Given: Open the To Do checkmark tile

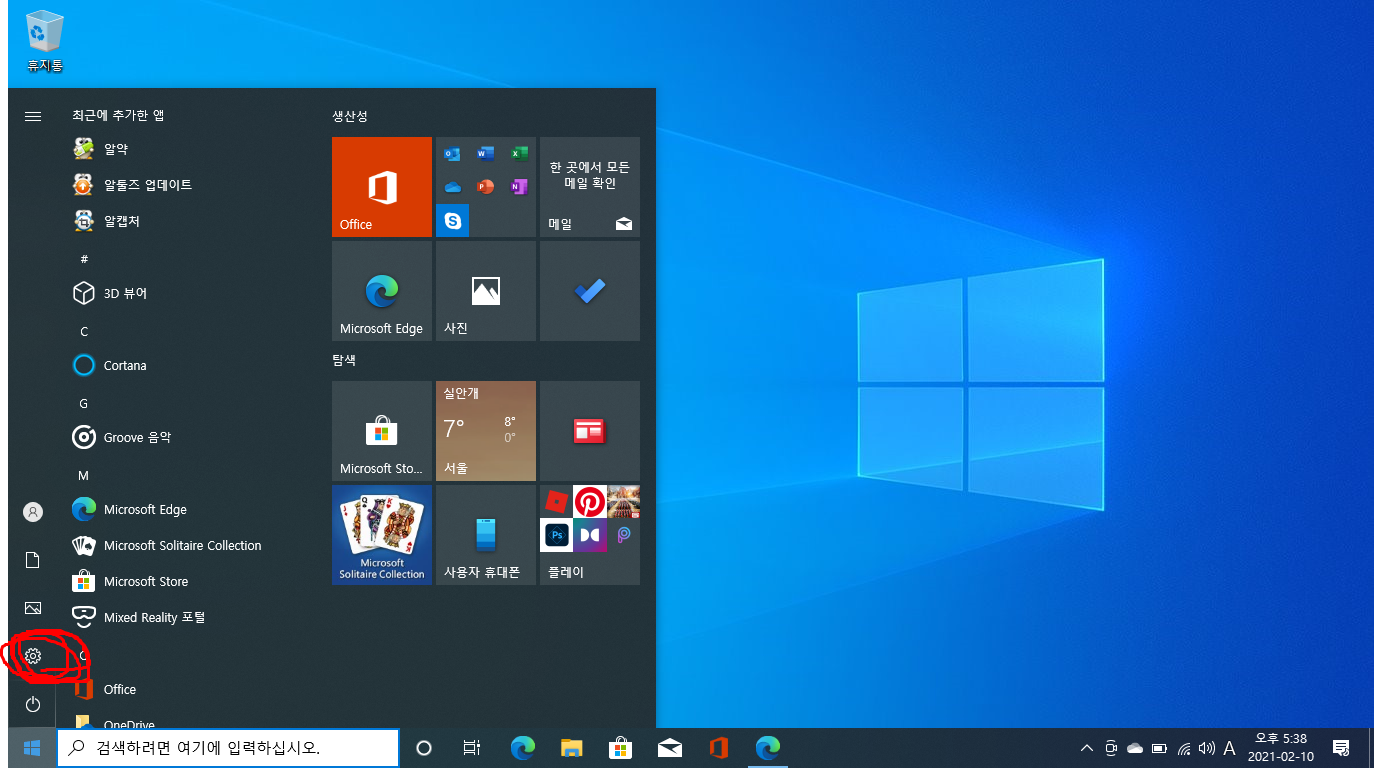Looking at the screenshot, I should (590, 291).
